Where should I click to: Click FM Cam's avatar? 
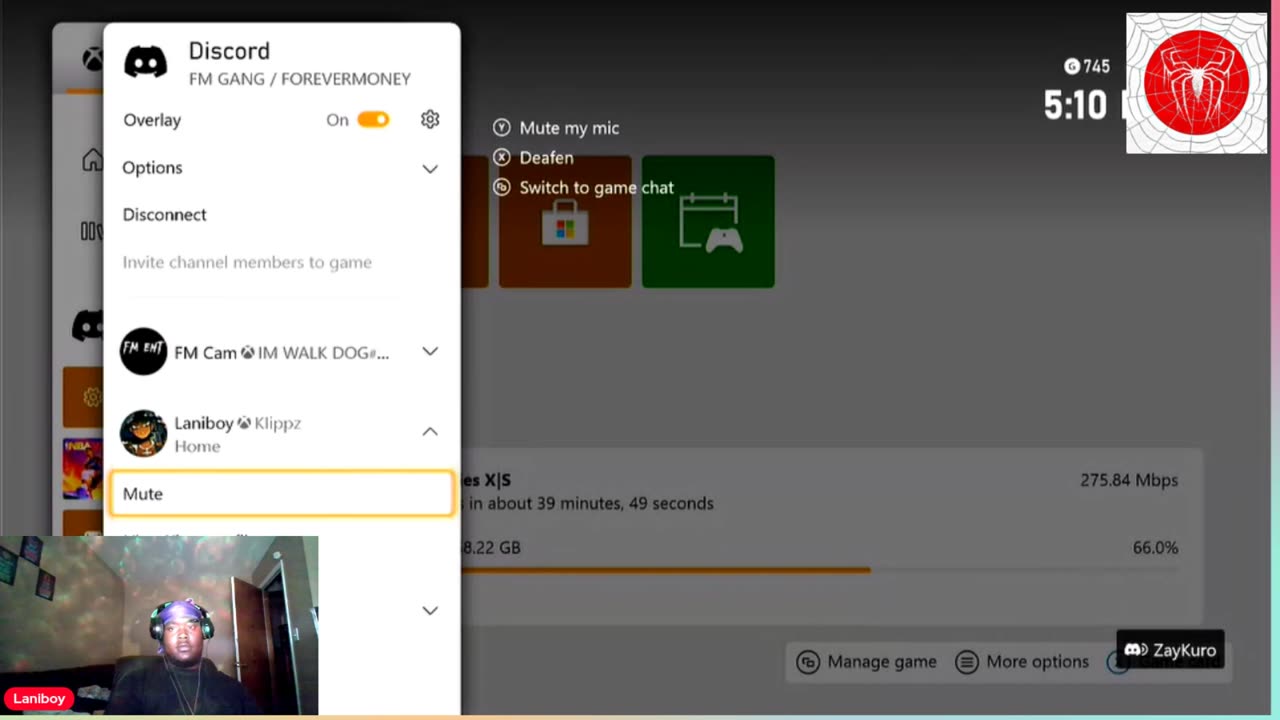point(144,351)
